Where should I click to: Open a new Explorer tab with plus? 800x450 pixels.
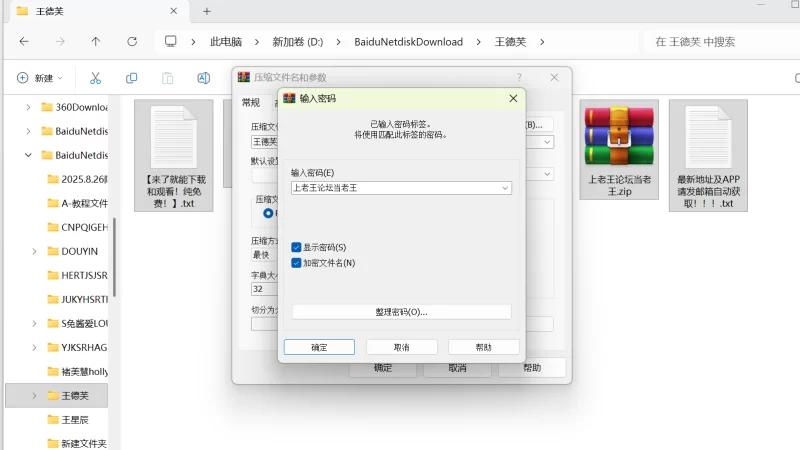pos(207,11)
